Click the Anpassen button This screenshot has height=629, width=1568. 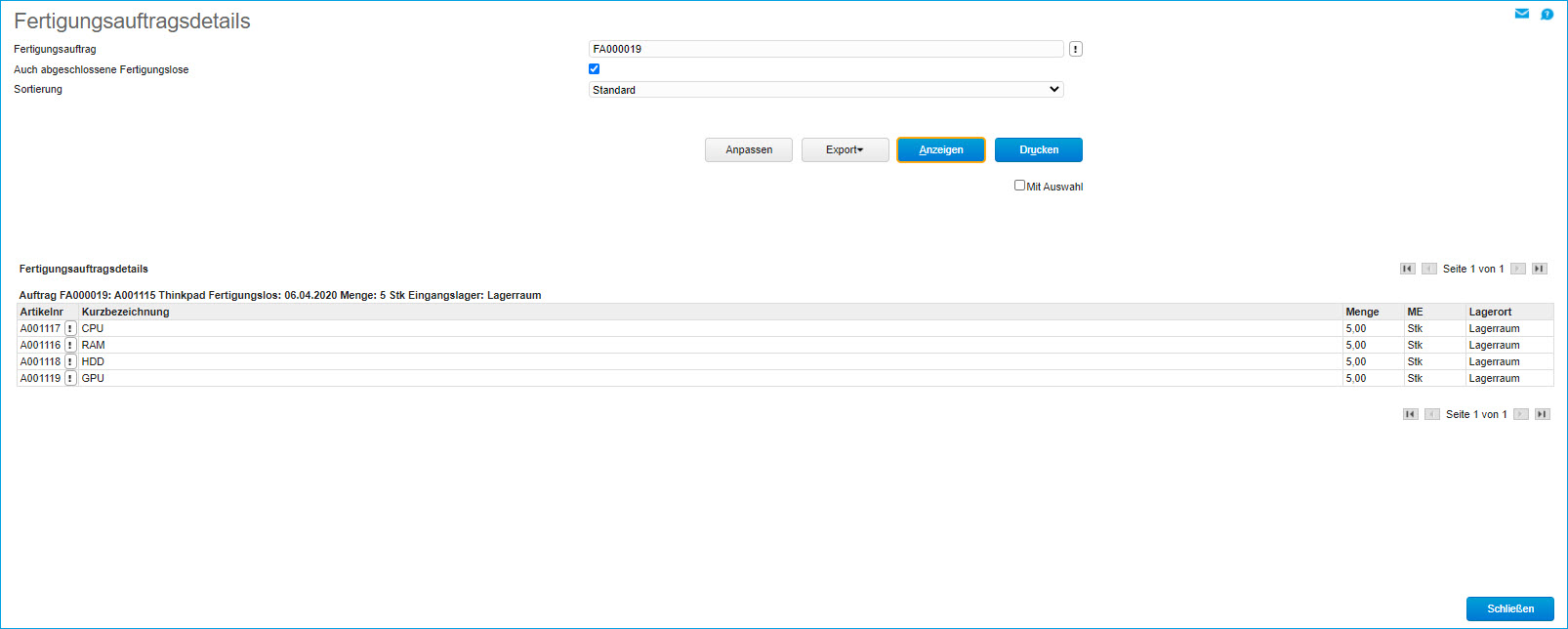749,150
